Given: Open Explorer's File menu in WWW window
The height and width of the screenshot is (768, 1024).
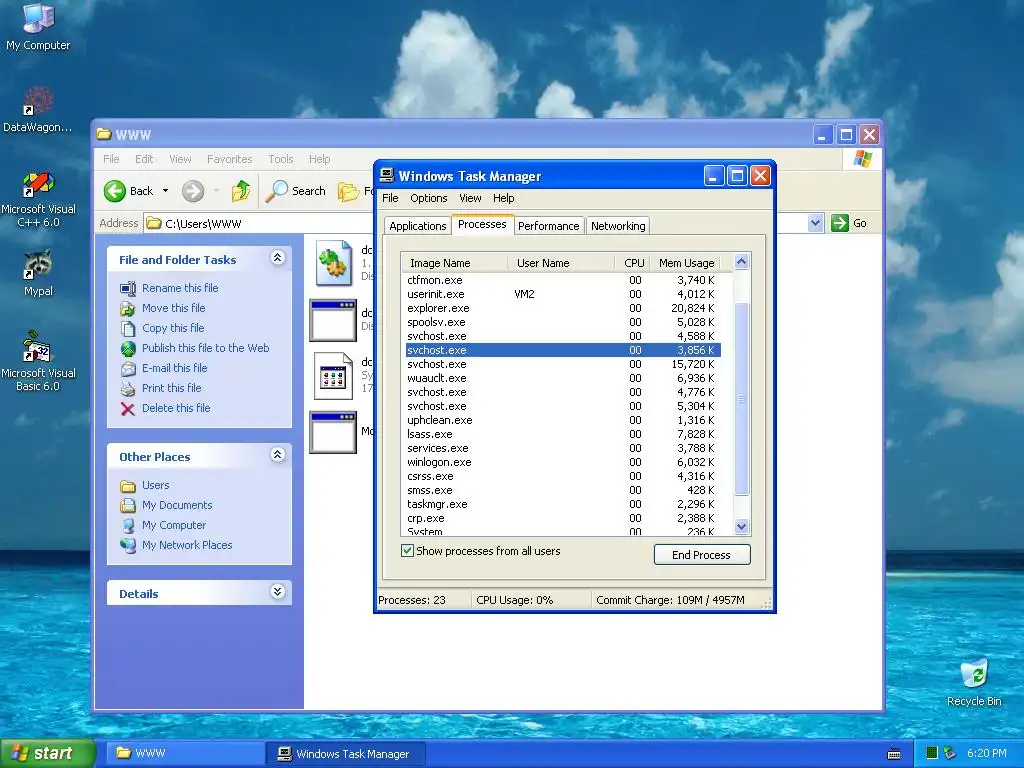Looking at the screenshot, I should click(111, 159).
